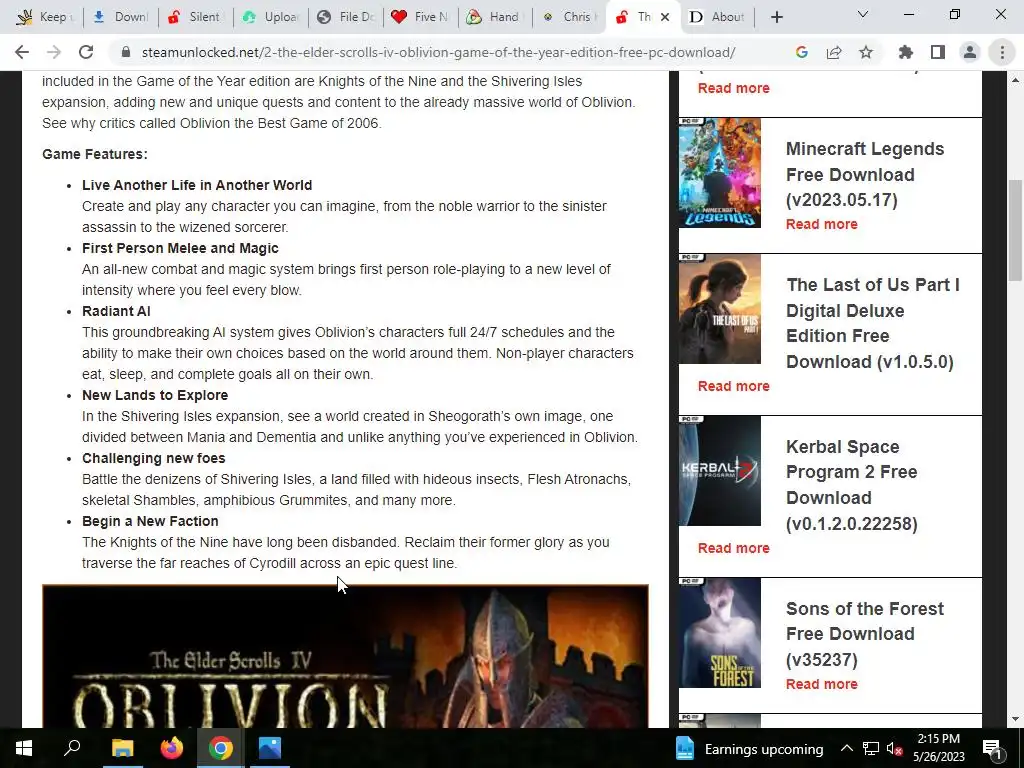Viewport: 1024px width, 768px height.
Task: Switch to the Uploa tab
Action: click(270, 17)
